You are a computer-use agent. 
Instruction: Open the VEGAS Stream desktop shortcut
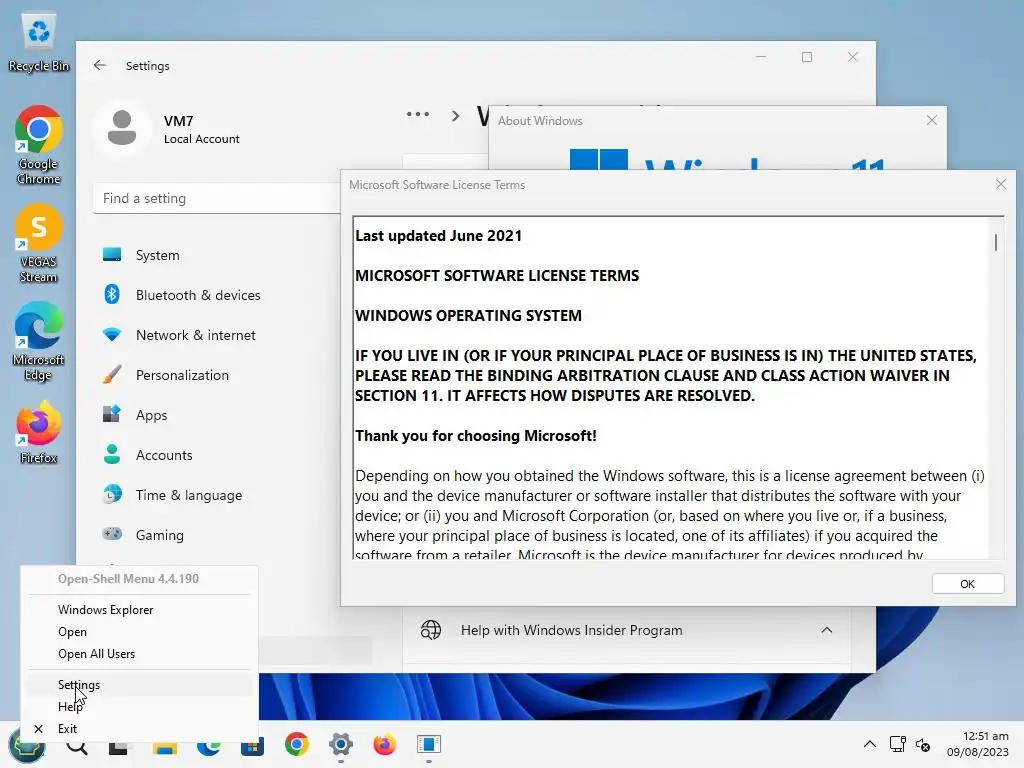click(39, 243)
